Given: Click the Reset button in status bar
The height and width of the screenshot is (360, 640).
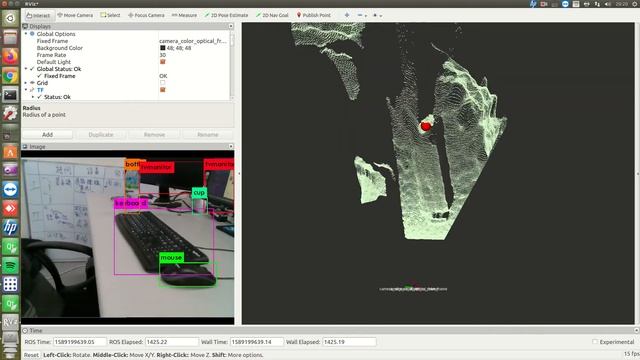Looking at the screenshot, I should click(x=31, y=355).
